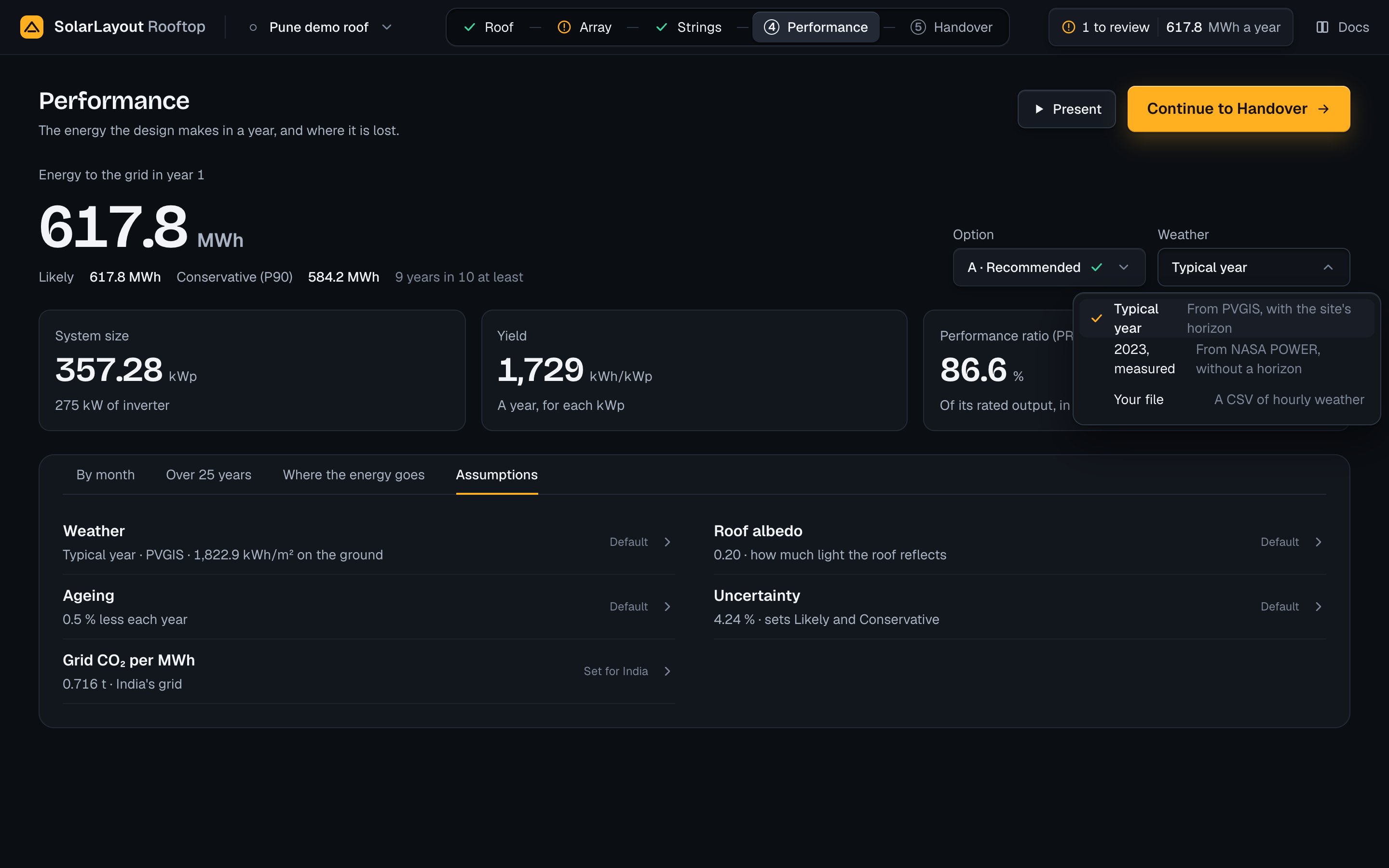The width and height of the screenshot is (1389, 868).
Task: Click the Strings step checkmark icon
Action: pyautogui.click(x=662, y=27)
